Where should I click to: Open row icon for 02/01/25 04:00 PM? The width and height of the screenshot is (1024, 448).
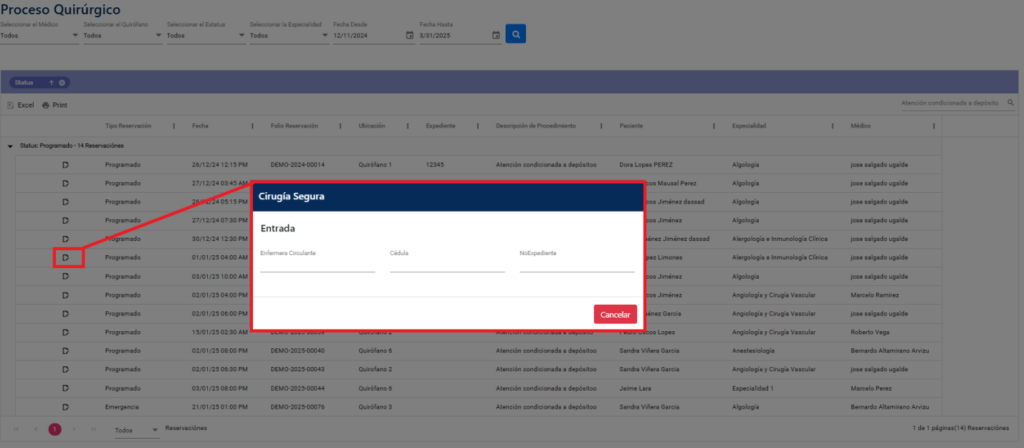click(65, 295)
